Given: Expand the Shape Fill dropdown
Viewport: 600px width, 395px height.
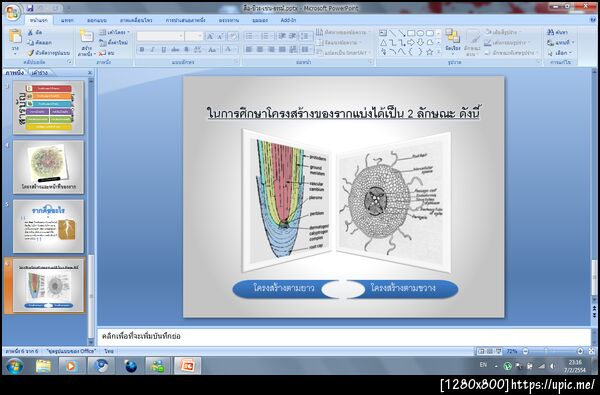Looking at the screenshot, I should pos(504,32).
